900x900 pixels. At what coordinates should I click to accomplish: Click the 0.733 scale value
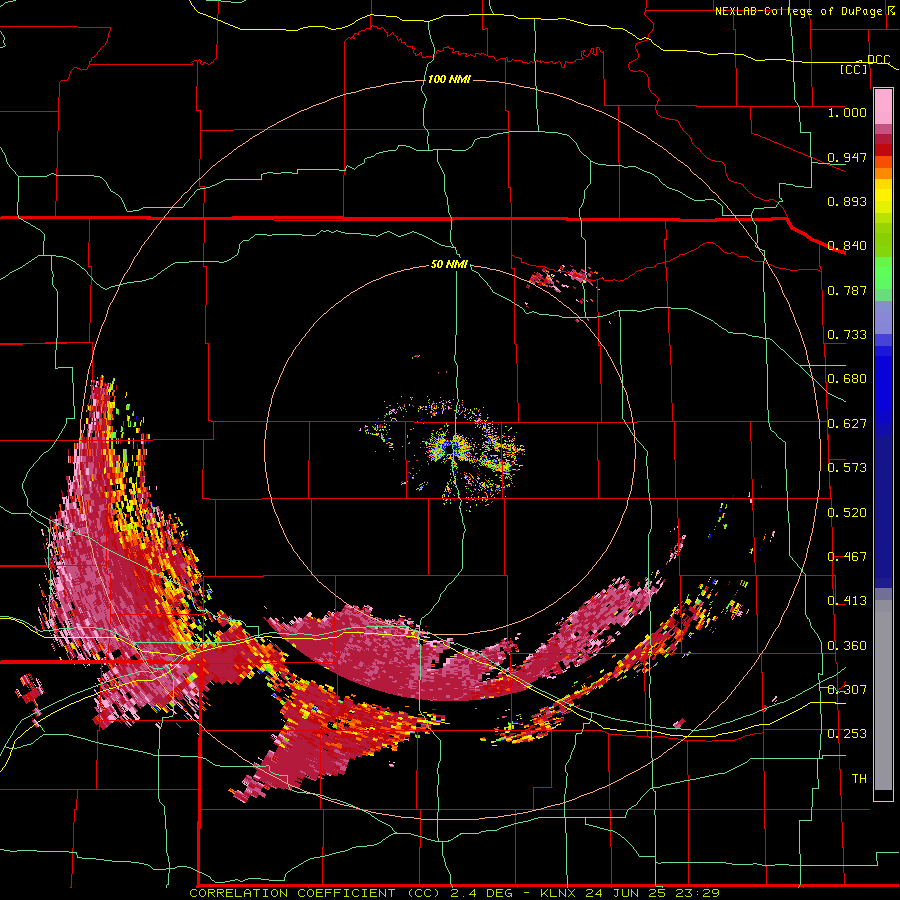(x=847, y=335)
